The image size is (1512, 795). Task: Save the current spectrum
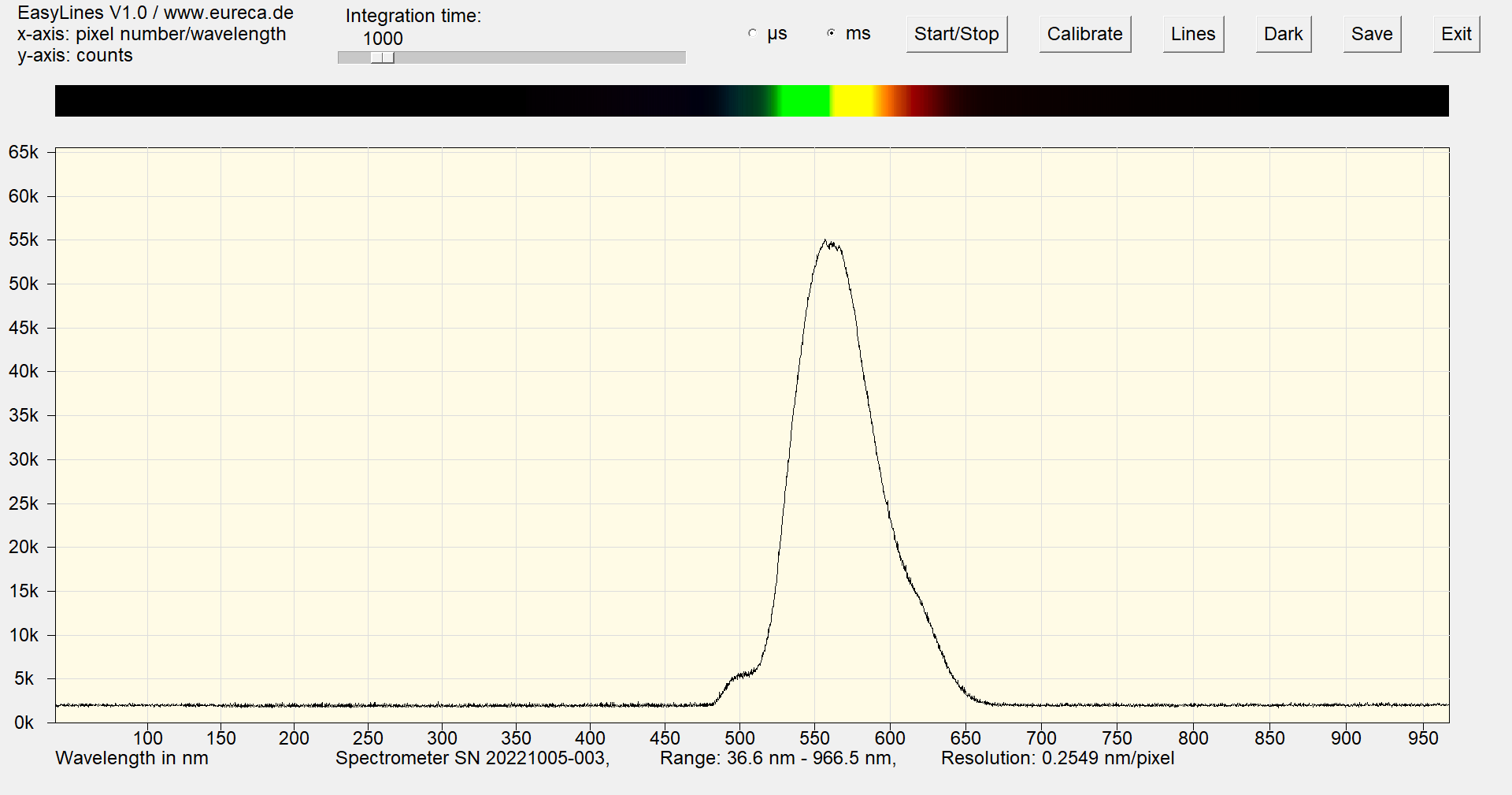[1372, 34]
